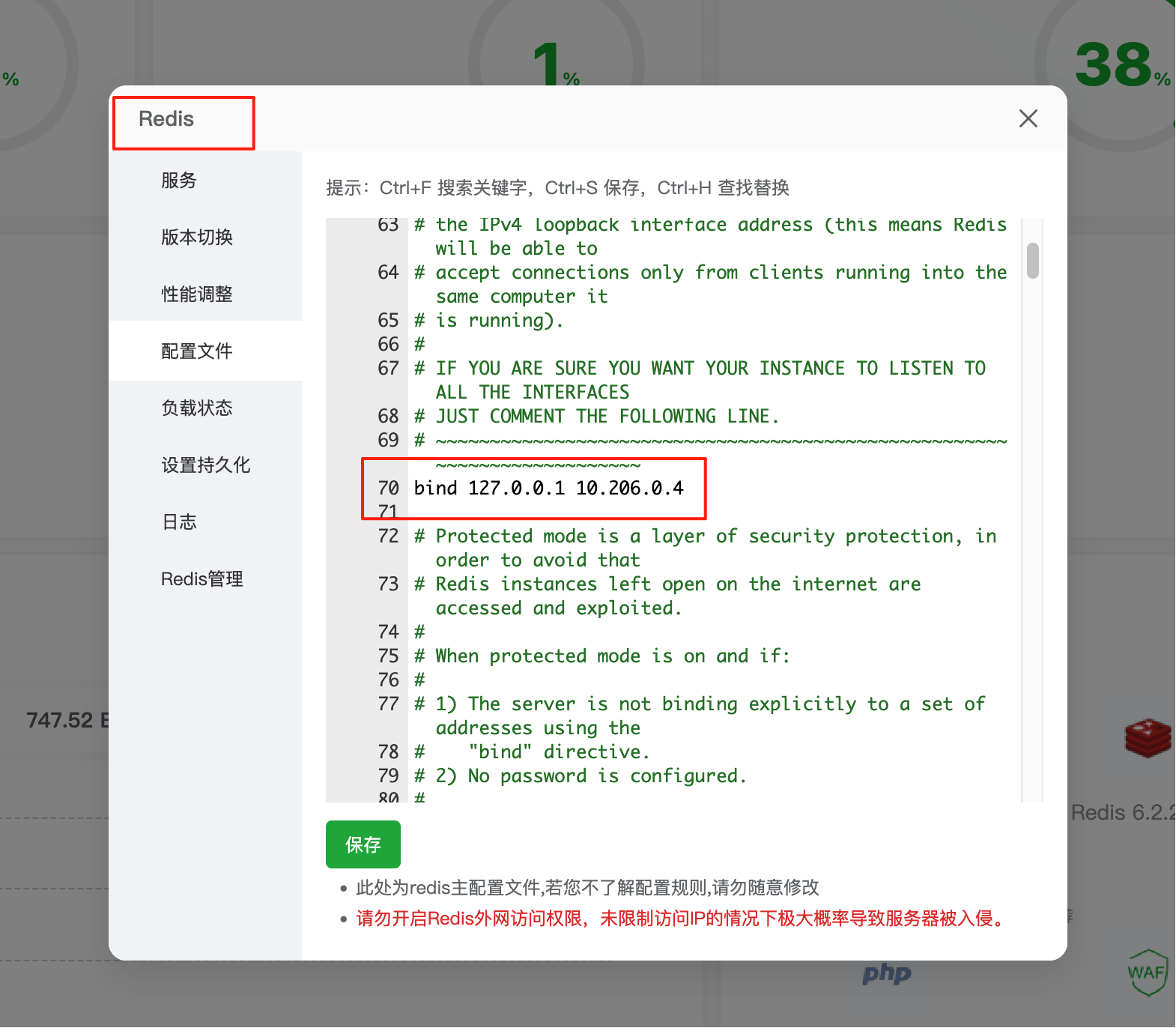Click the php logo behind the dialog

887,974
